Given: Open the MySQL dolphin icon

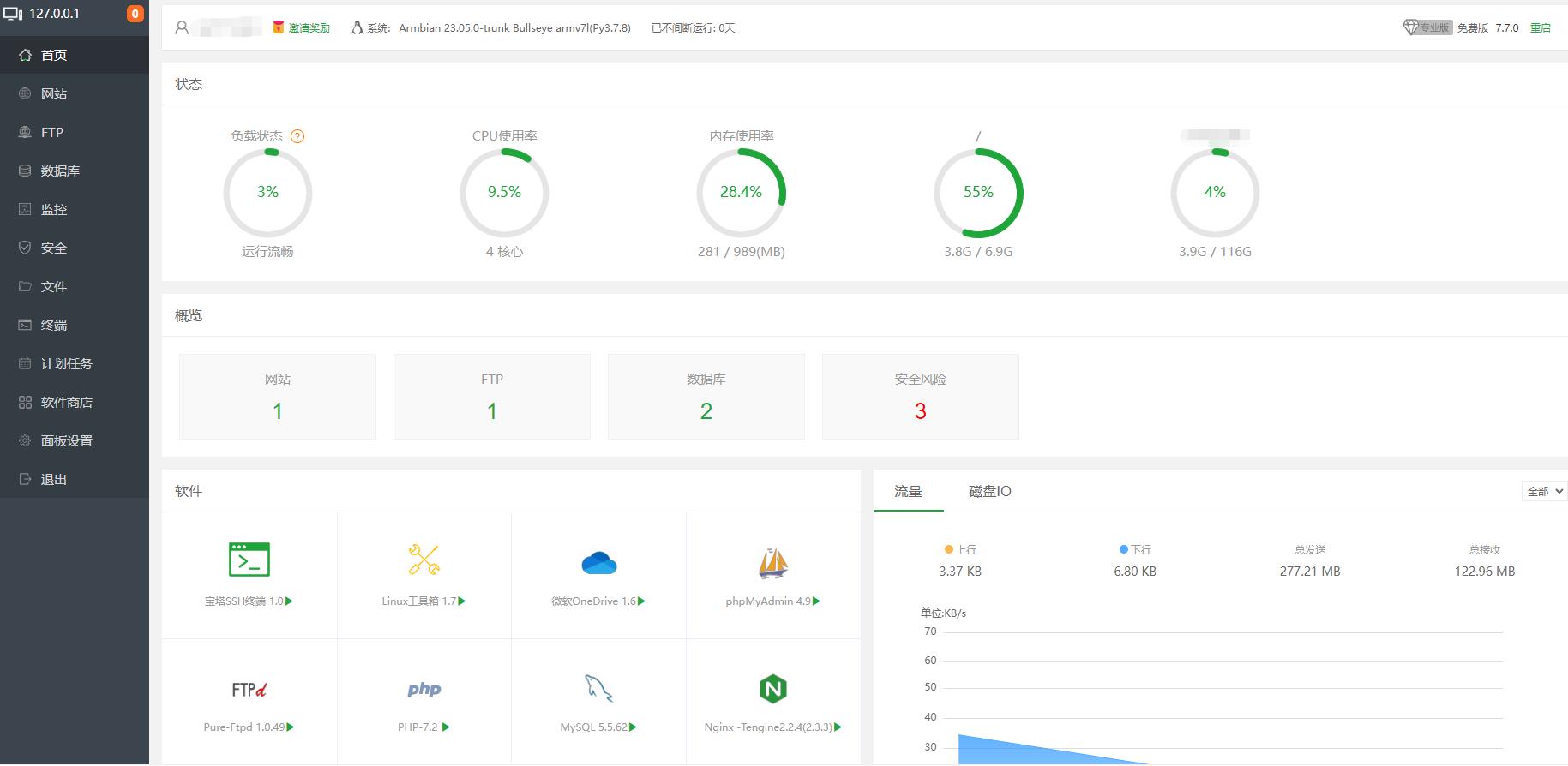Looking at the screenshot, I should (598, 688).
